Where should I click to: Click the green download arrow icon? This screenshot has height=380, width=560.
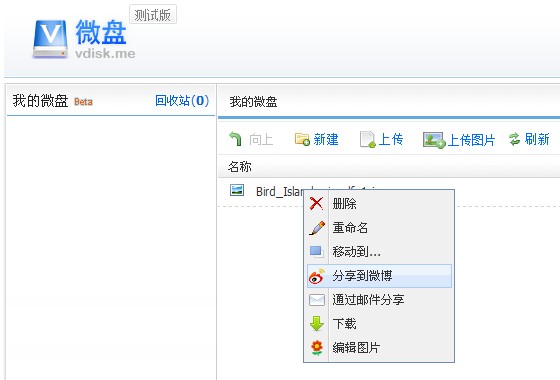[317, 324]
